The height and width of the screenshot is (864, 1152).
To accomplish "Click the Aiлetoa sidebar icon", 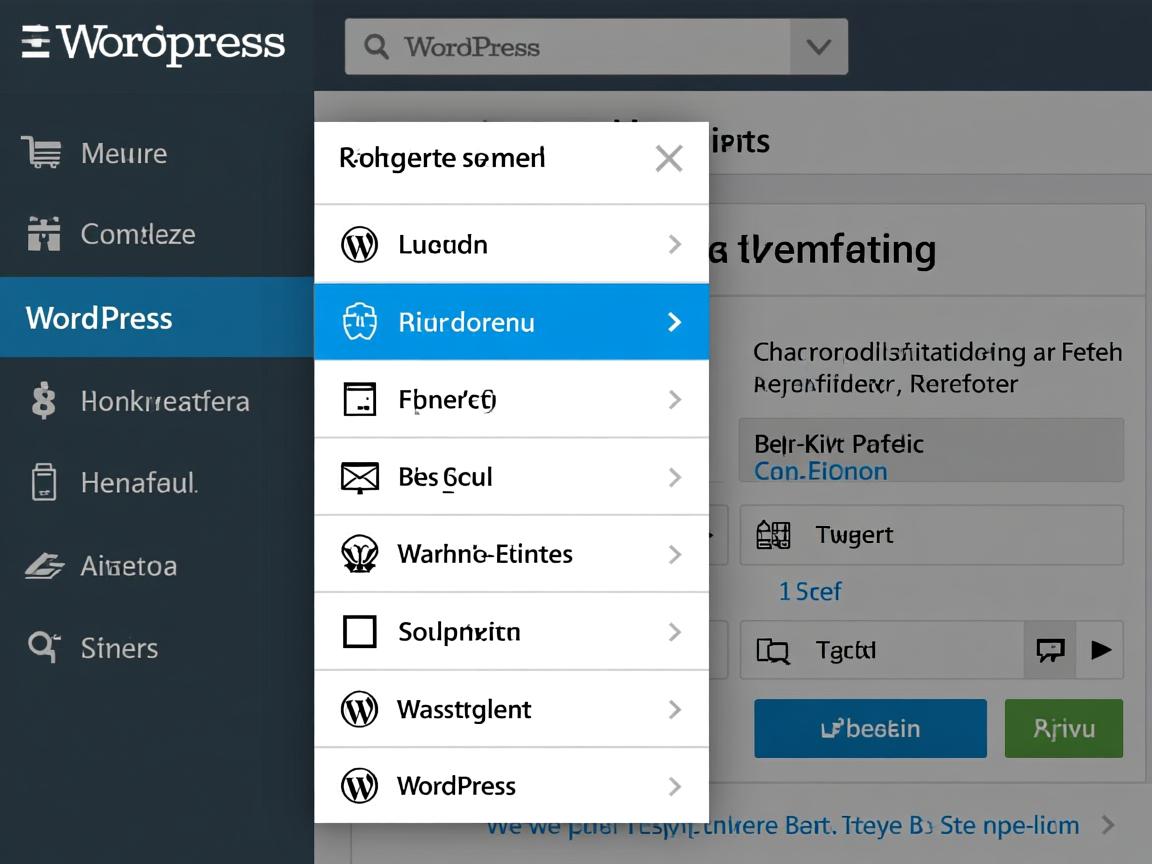I will pos(44,566).
